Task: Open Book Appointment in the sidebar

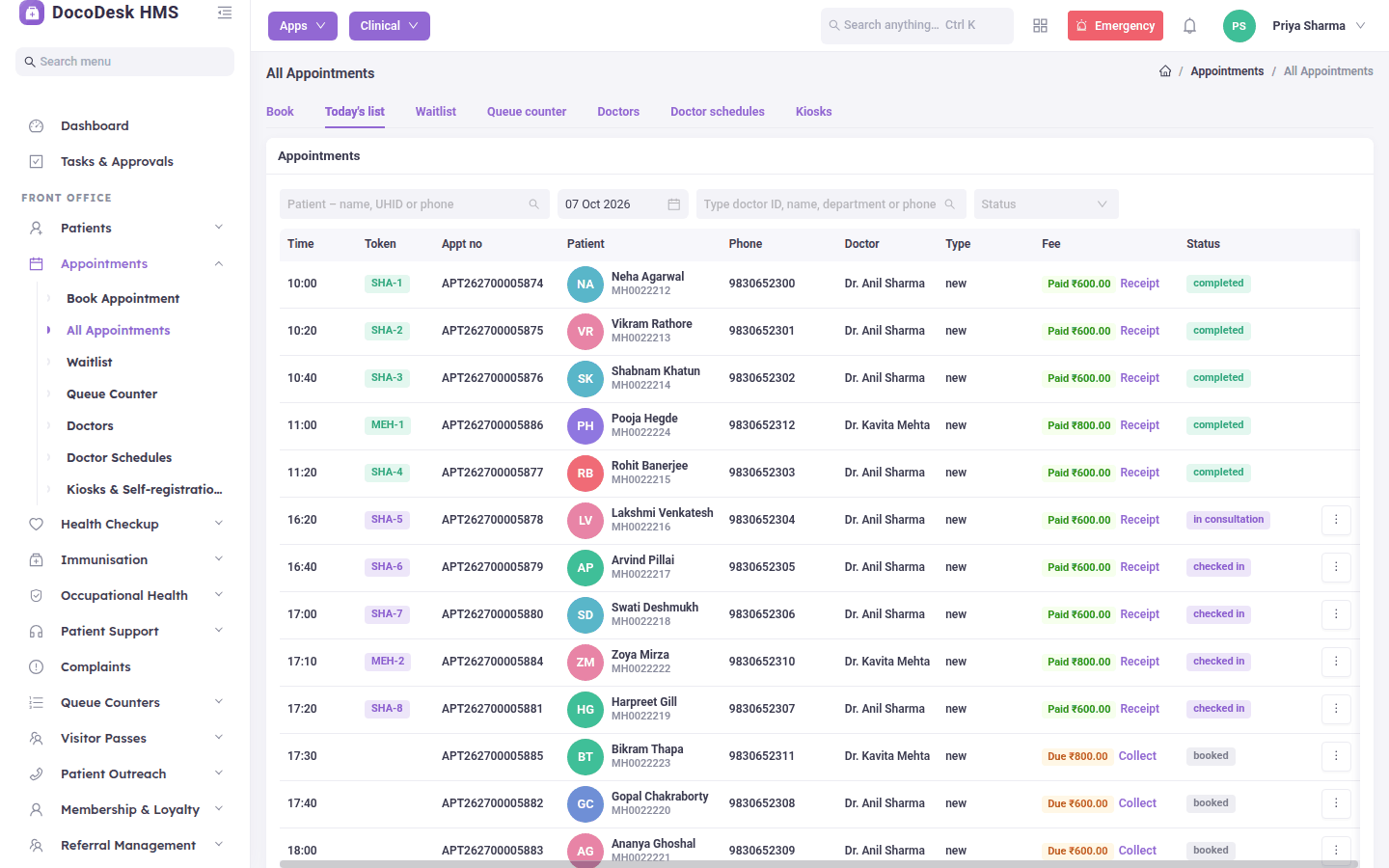Action: click(x=123, y=299)
